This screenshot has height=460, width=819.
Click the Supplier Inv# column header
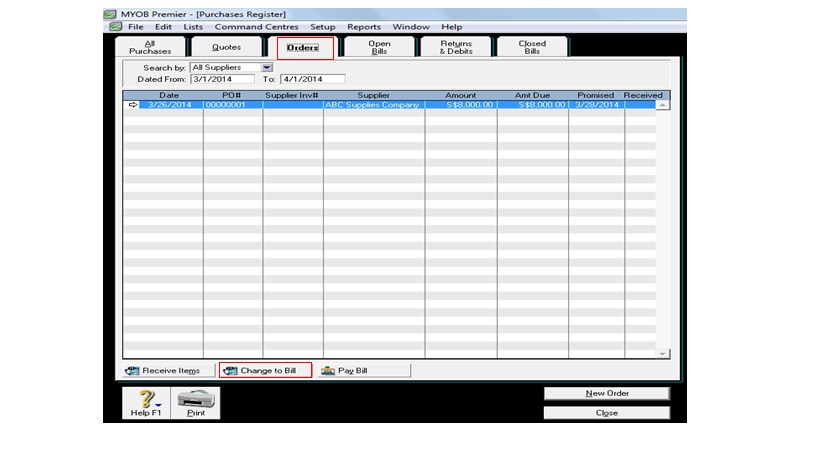[x=292, y=95]
